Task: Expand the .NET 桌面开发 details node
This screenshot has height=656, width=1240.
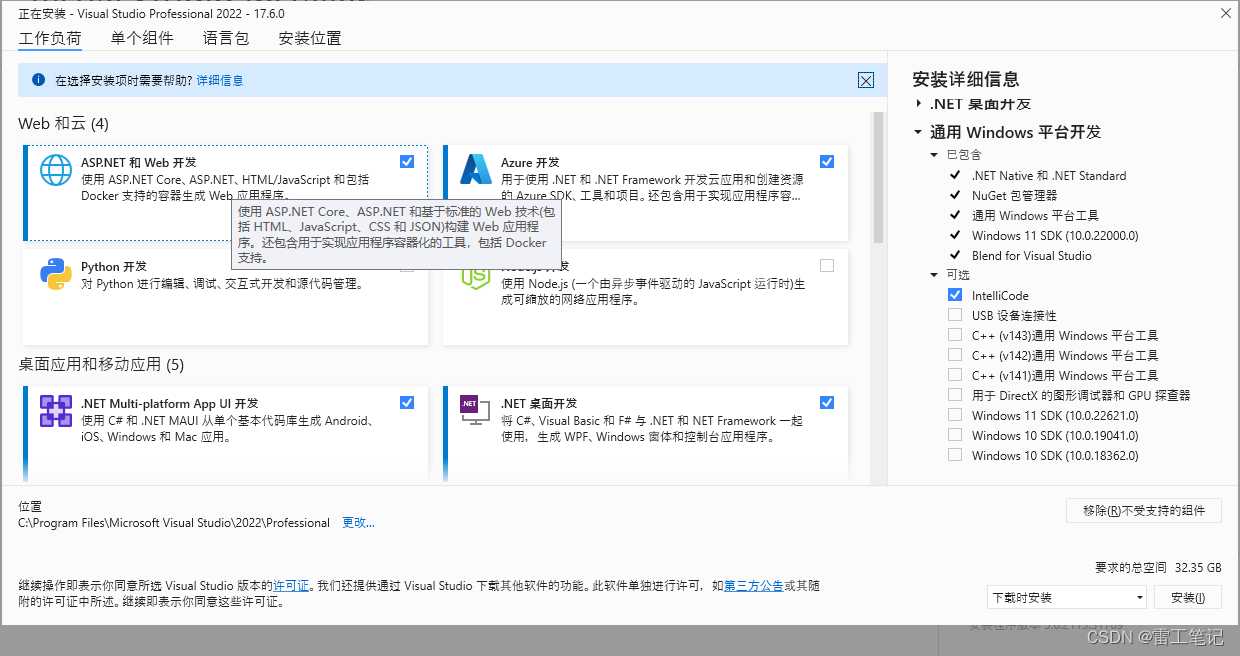Action: coord(918,104)
